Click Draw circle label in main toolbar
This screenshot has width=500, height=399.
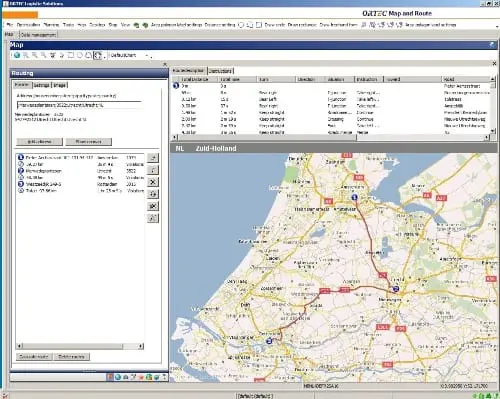(x=275, y=25)
